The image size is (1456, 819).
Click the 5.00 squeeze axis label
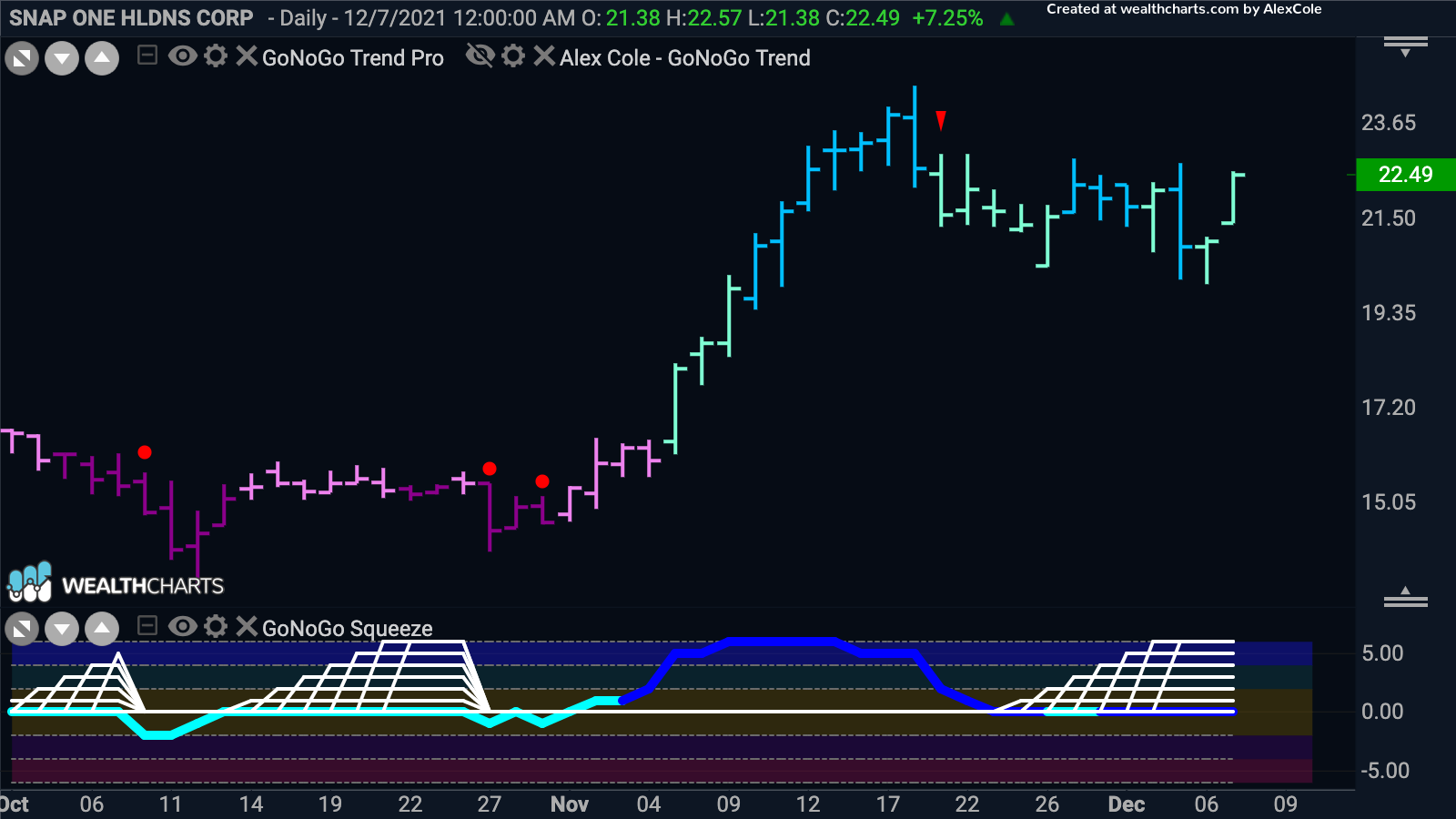(1382, 653)
